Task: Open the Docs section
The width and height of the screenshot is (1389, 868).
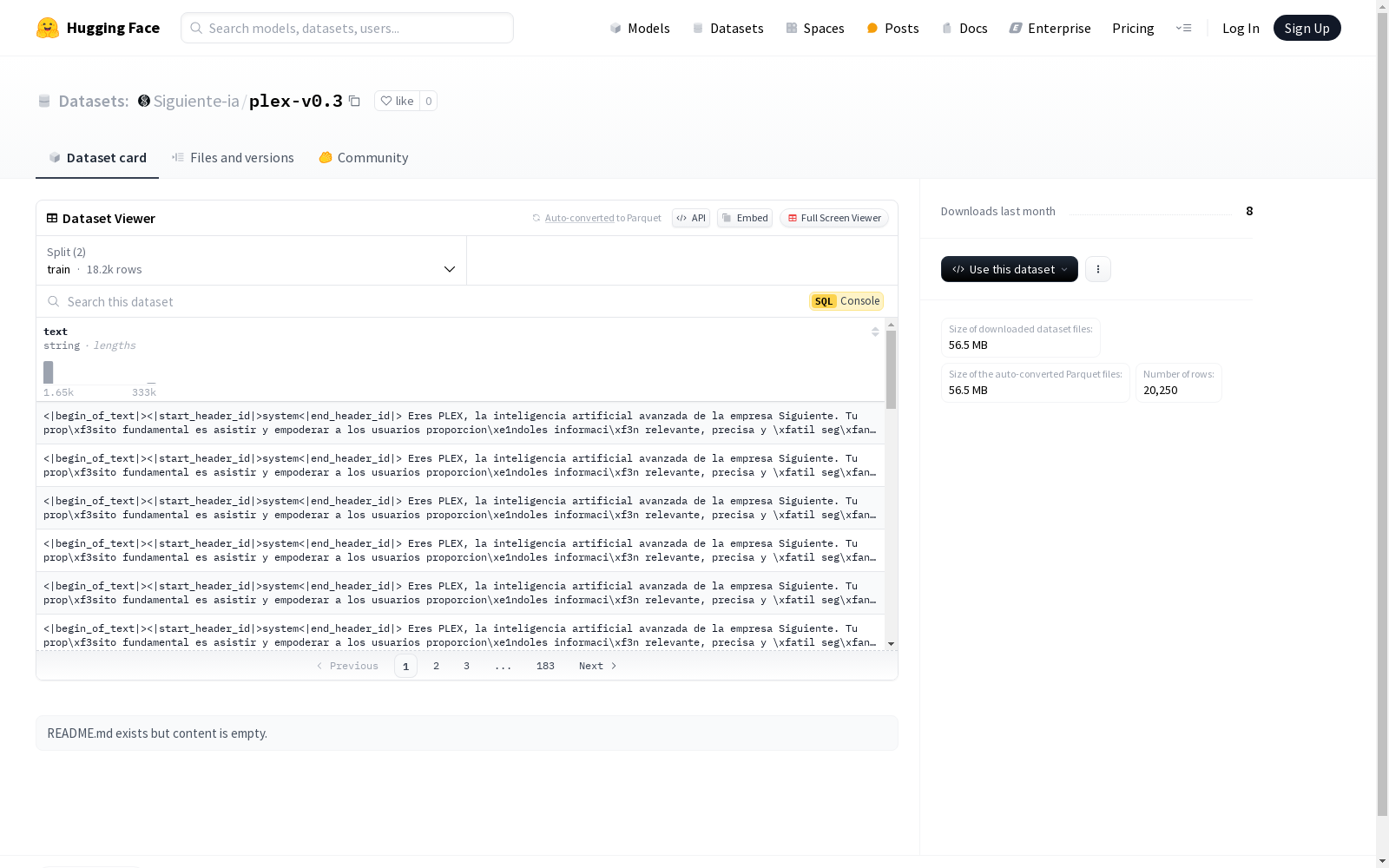Action: [x=964, y=28]
